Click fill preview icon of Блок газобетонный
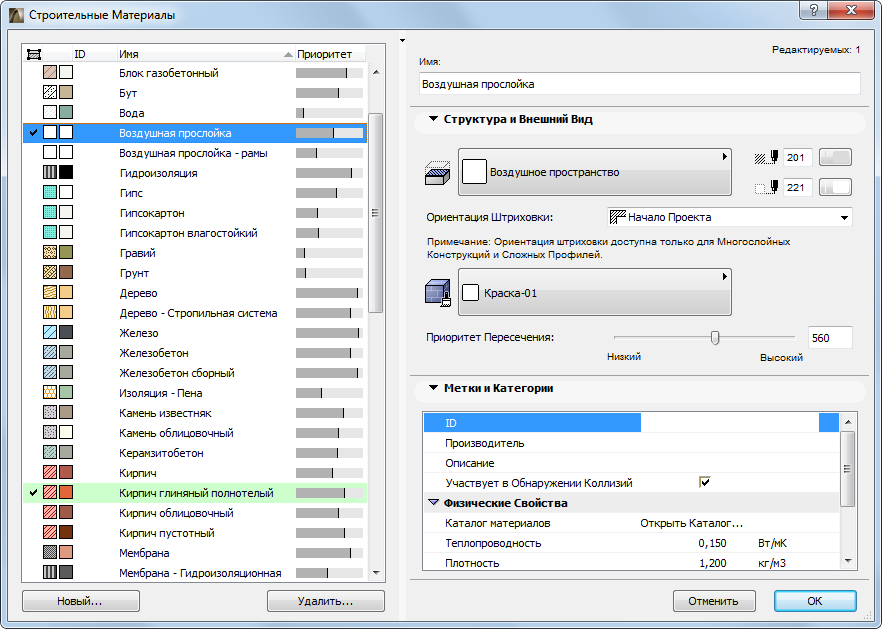 click(50, 72)
